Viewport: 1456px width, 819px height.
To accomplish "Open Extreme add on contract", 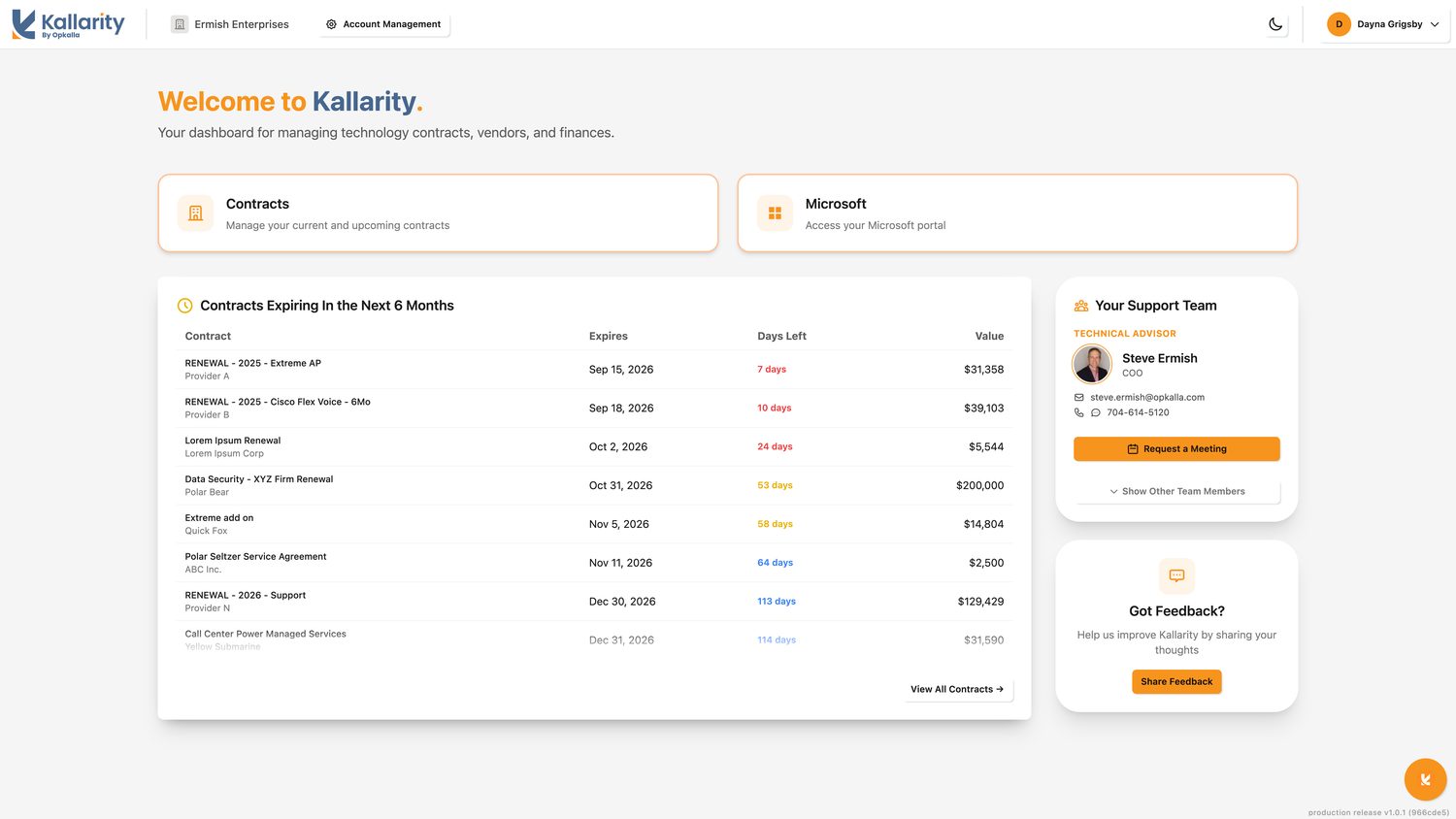I will point(594,524).
